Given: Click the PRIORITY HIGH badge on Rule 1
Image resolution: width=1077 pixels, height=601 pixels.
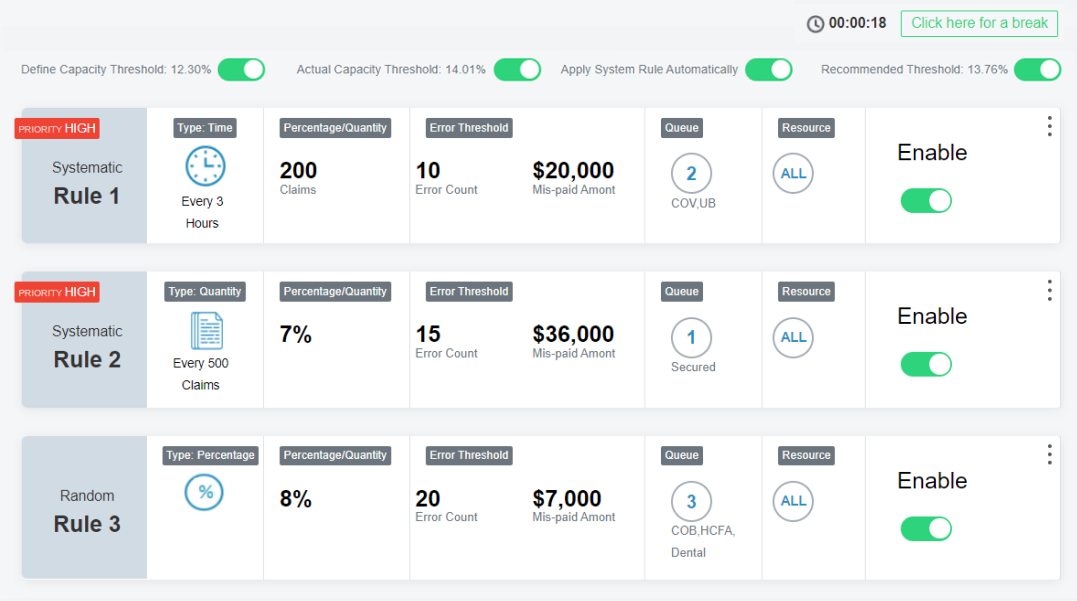Looking at the screenshot, I should [57, 128].
